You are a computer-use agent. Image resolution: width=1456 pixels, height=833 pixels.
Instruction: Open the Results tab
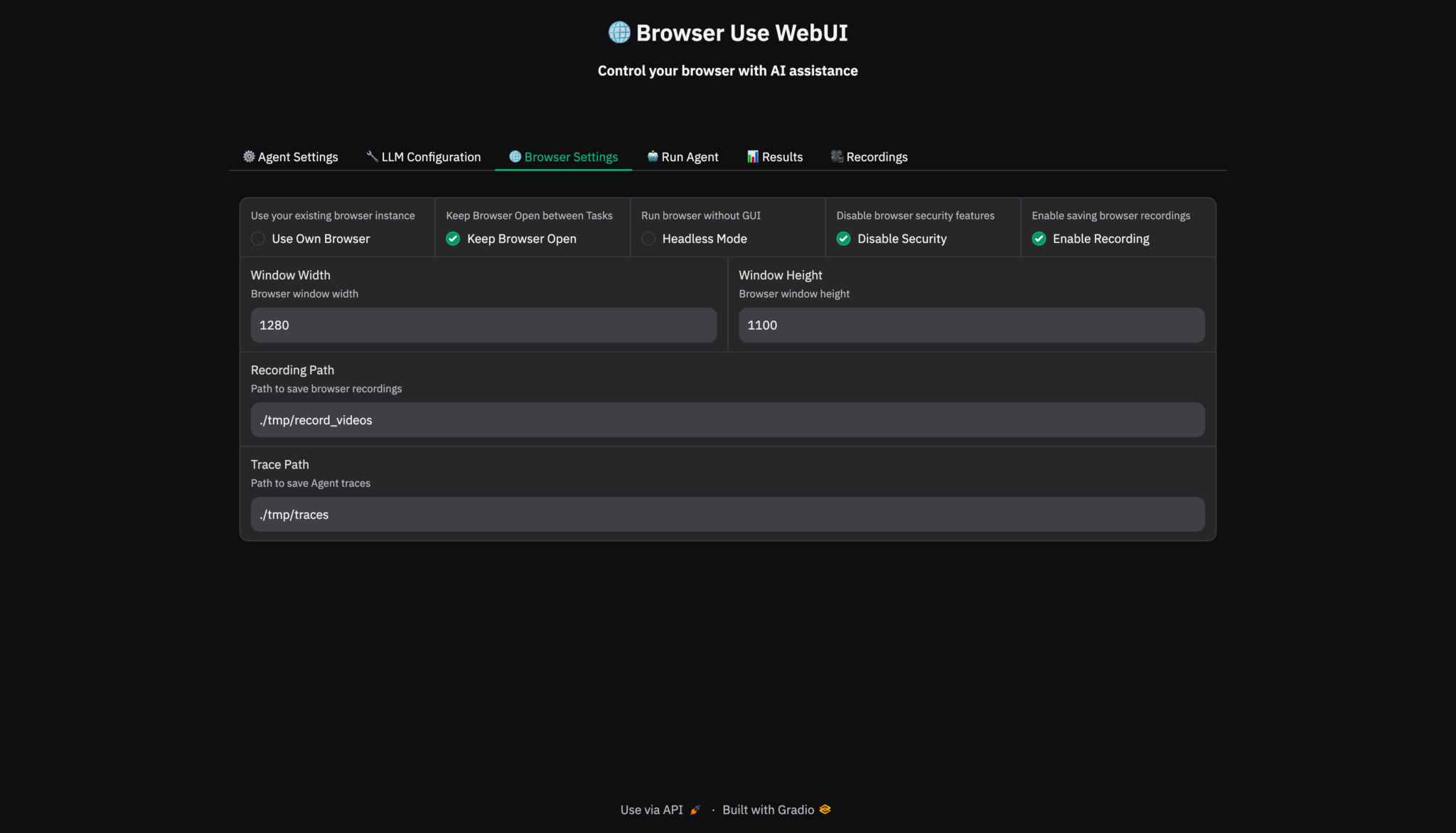(x=775, y=156)
